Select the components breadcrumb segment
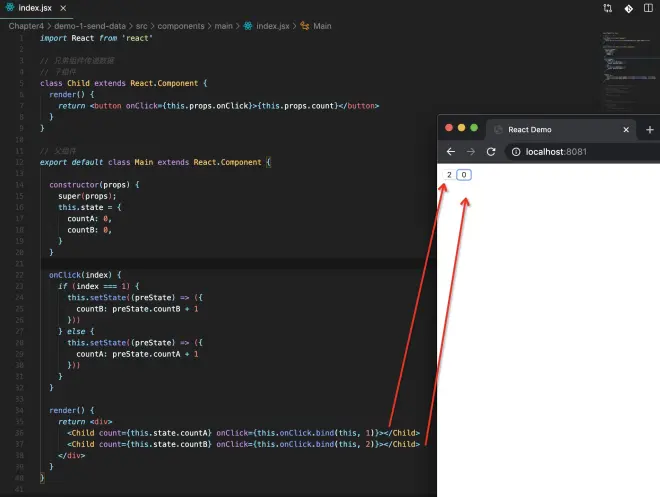This screenshot has width=660, height=497. pos(181,26)
